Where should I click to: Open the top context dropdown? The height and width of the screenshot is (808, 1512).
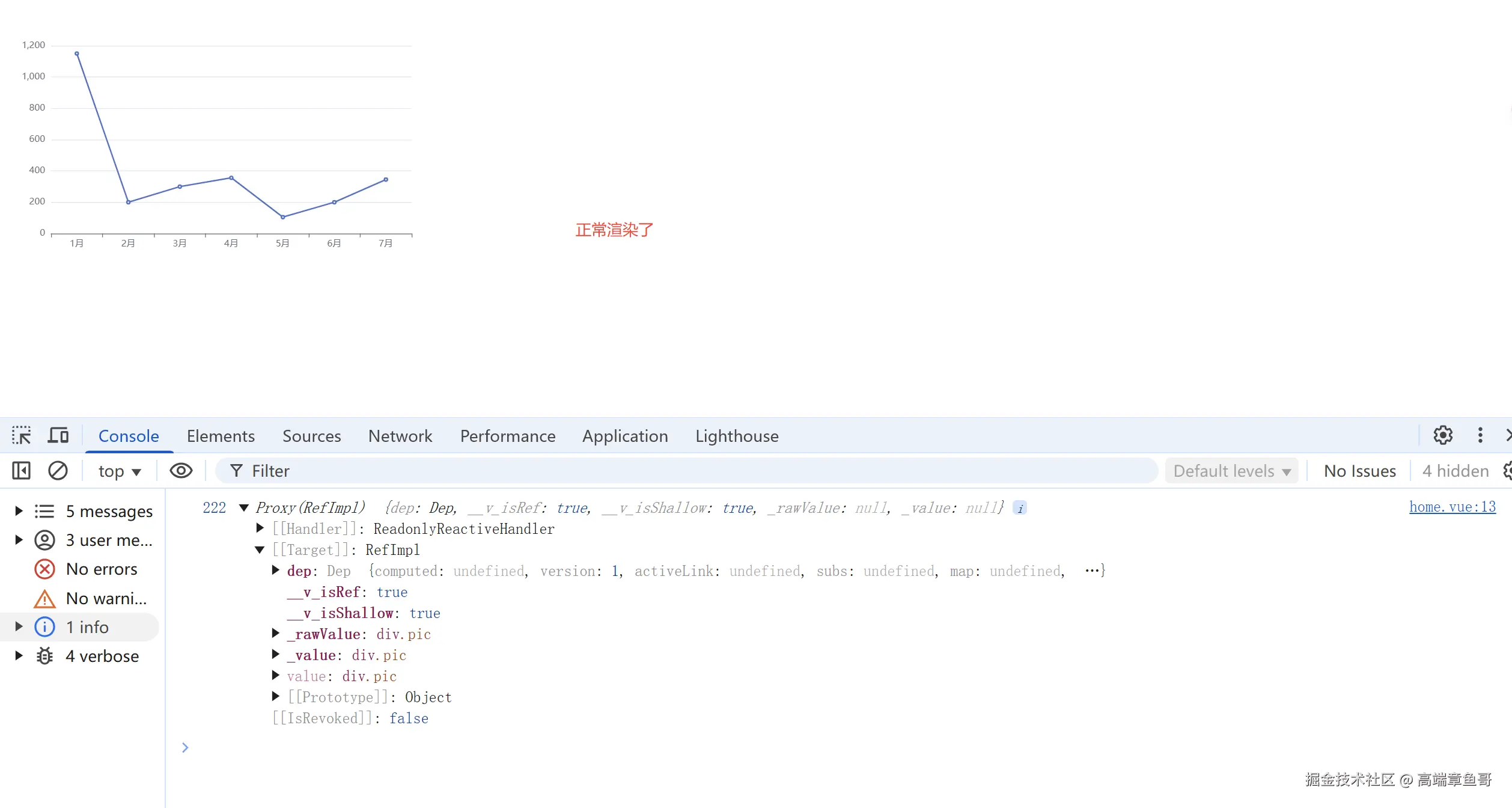coord(120,471)
